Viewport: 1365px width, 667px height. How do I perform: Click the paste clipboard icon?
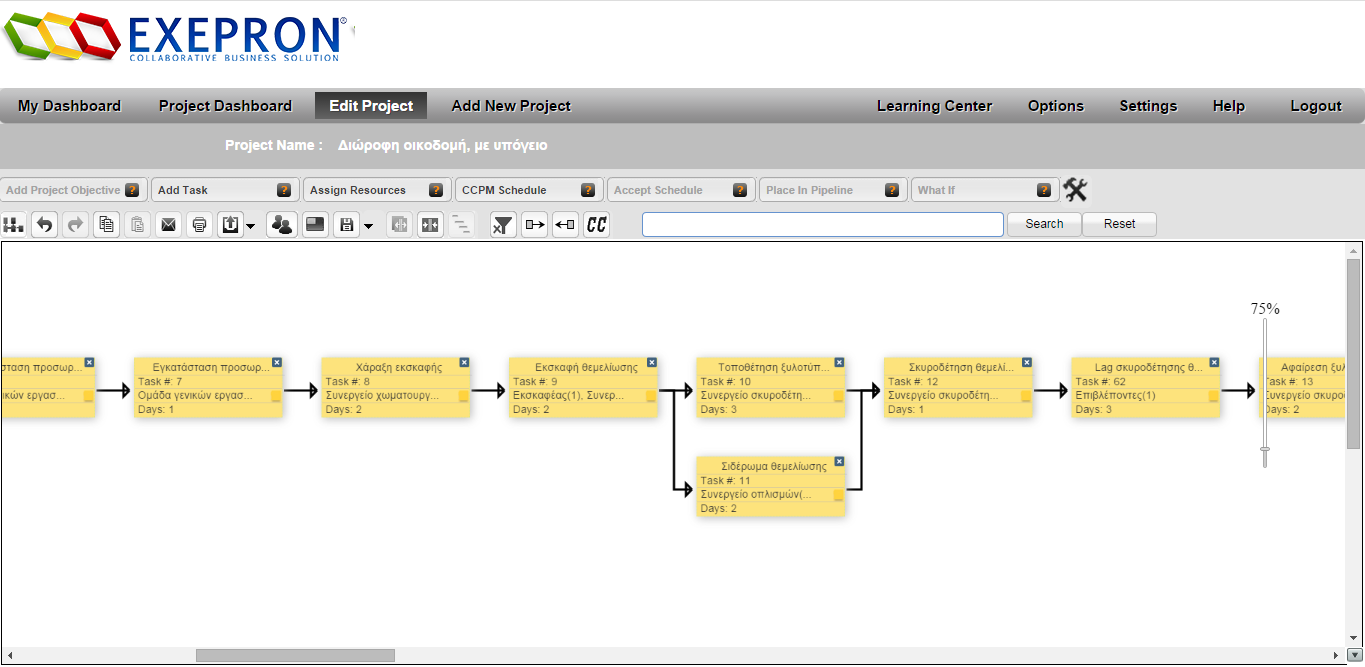click(137, 225)
